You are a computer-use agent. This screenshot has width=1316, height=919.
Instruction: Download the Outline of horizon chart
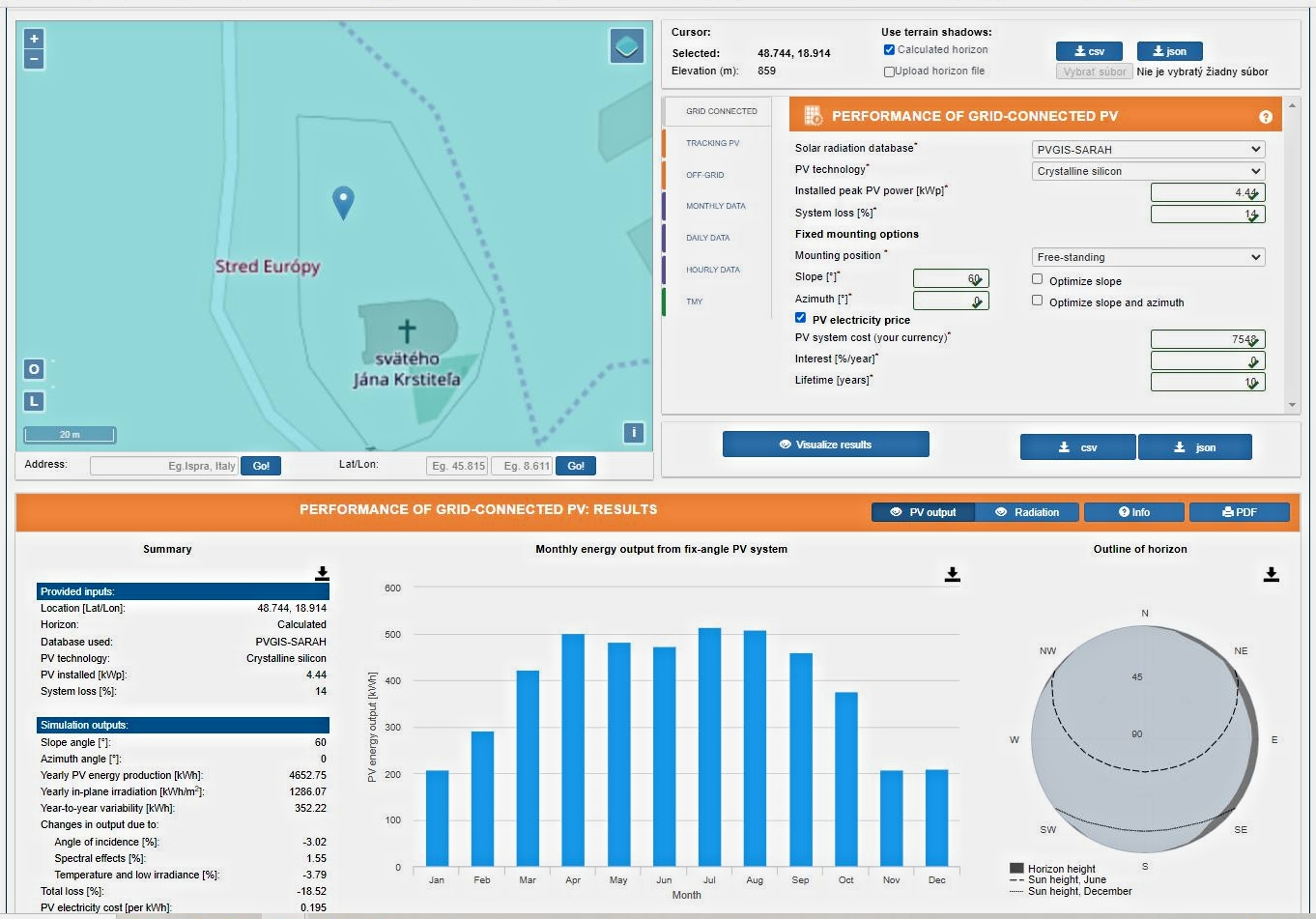pos(1271,574)
